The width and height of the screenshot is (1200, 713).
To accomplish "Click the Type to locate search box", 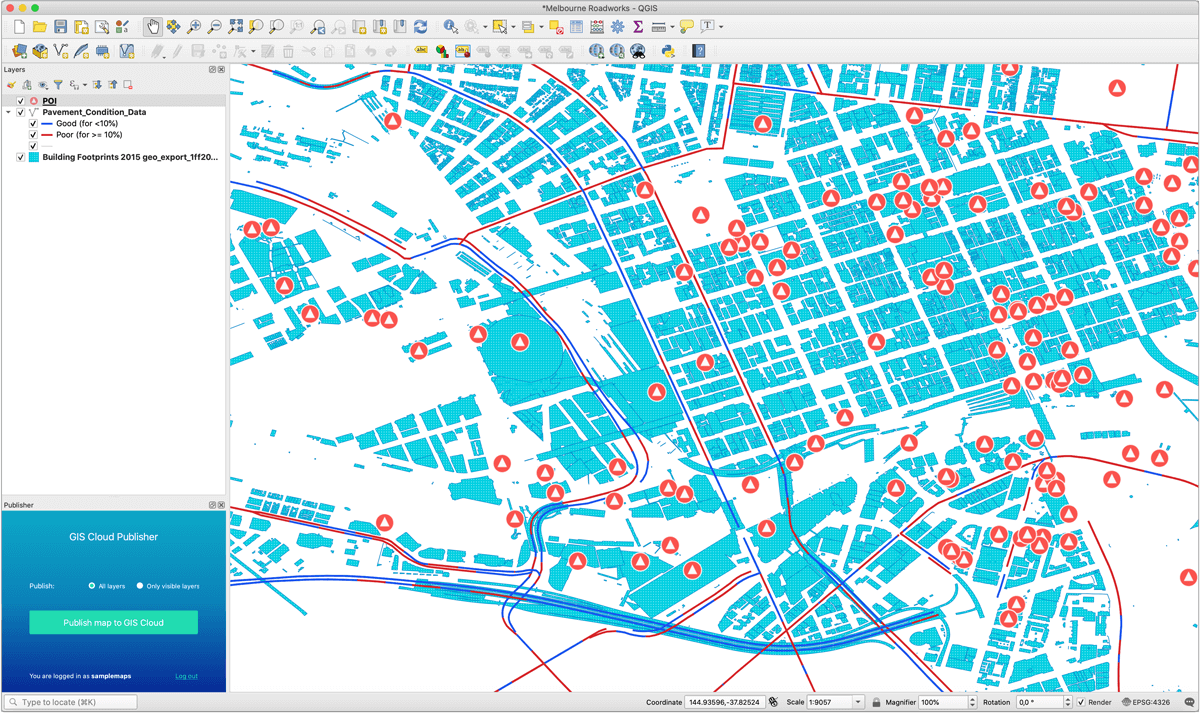I will click(71, 702).
